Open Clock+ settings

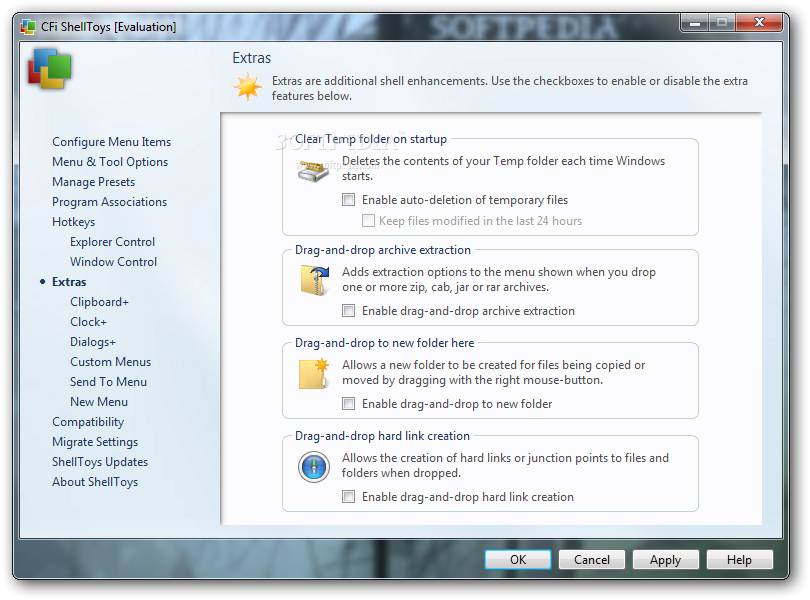tap(88, 321)
